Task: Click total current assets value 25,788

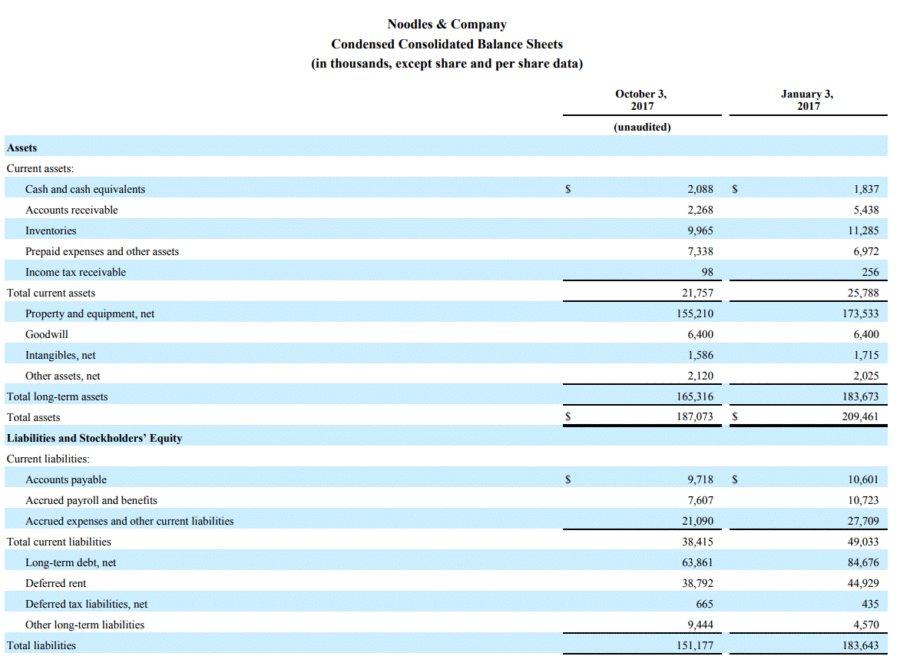Action: point(863,293)
